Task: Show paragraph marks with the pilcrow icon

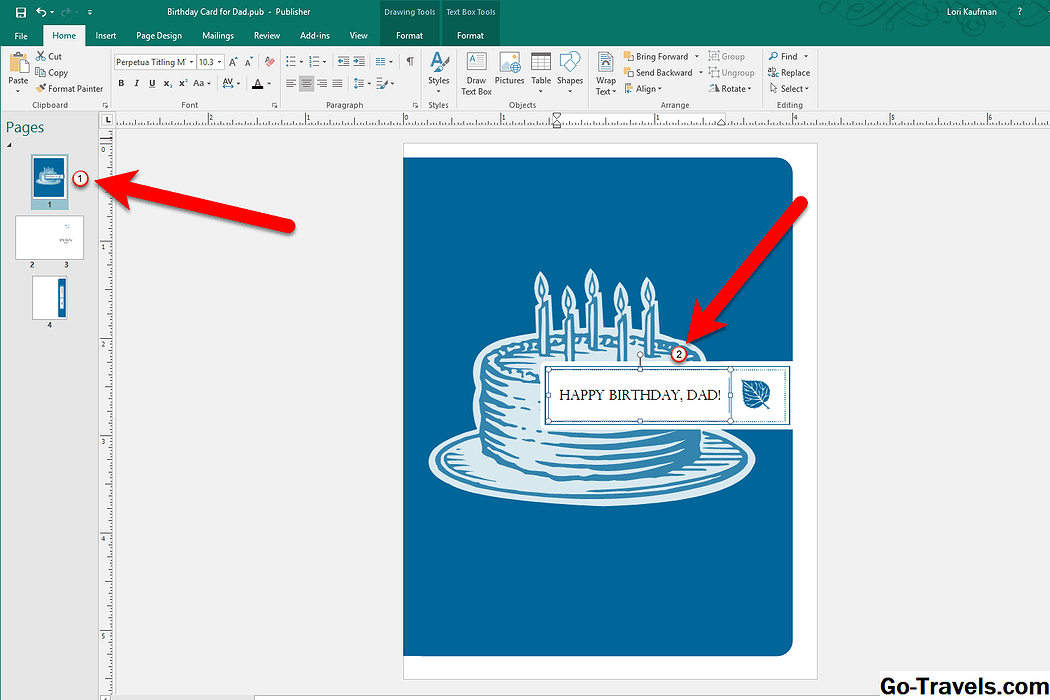Action: click(409, 62)
